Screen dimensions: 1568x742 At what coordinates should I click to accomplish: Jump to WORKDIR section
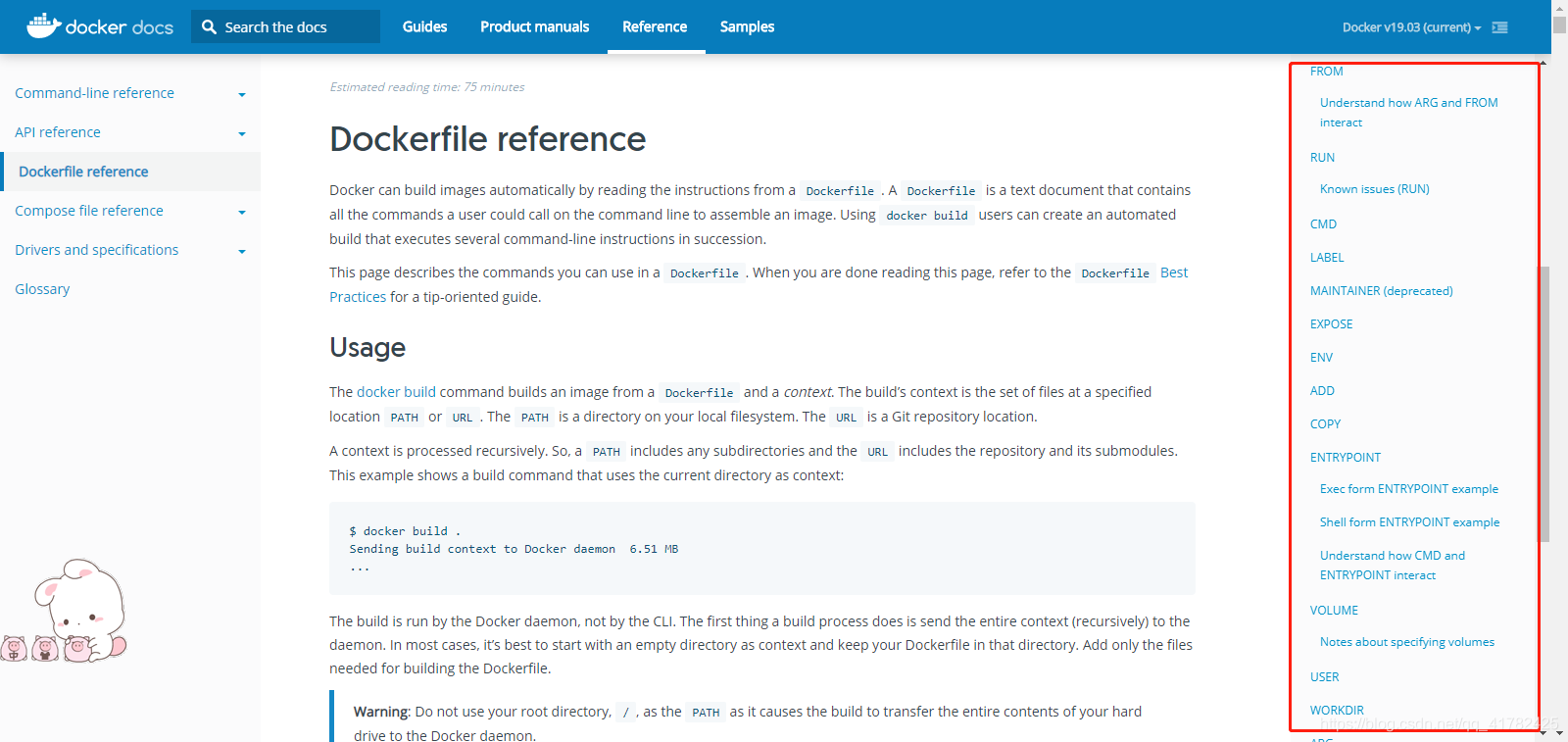pos(1337,711)
